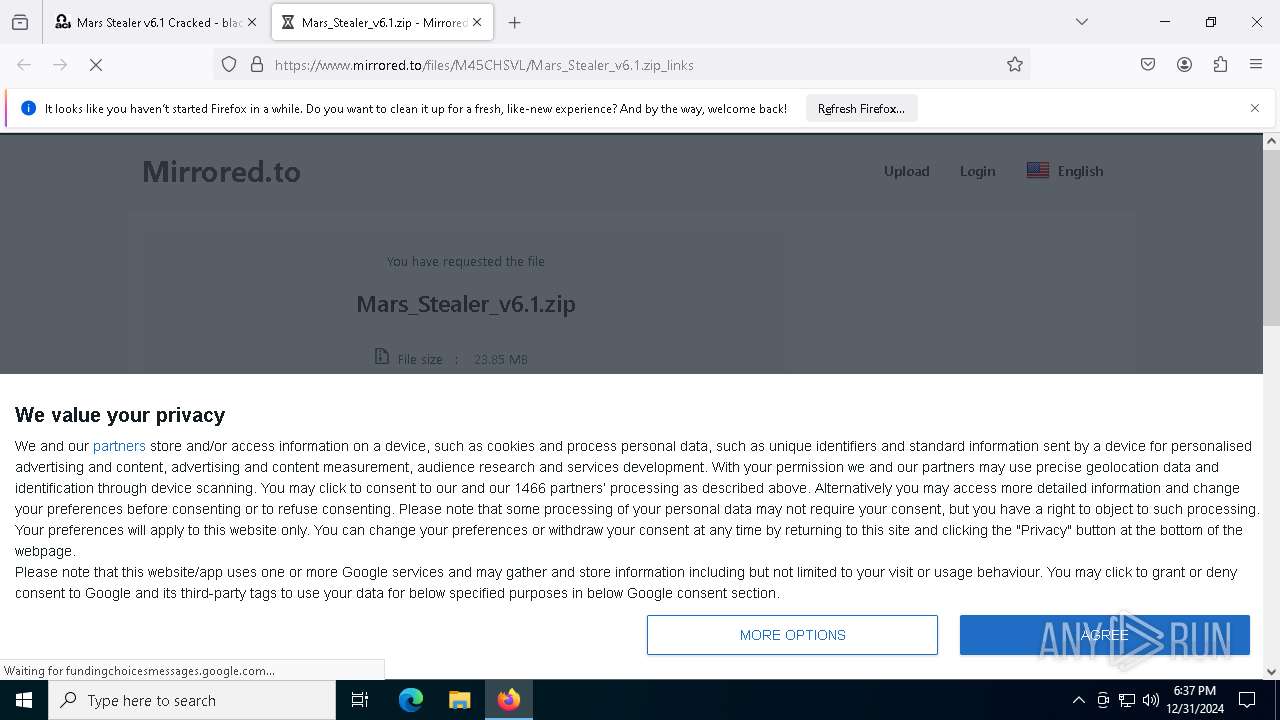Close the Mars_Stealer_v6.1.zip tab

tap(477, 22)
